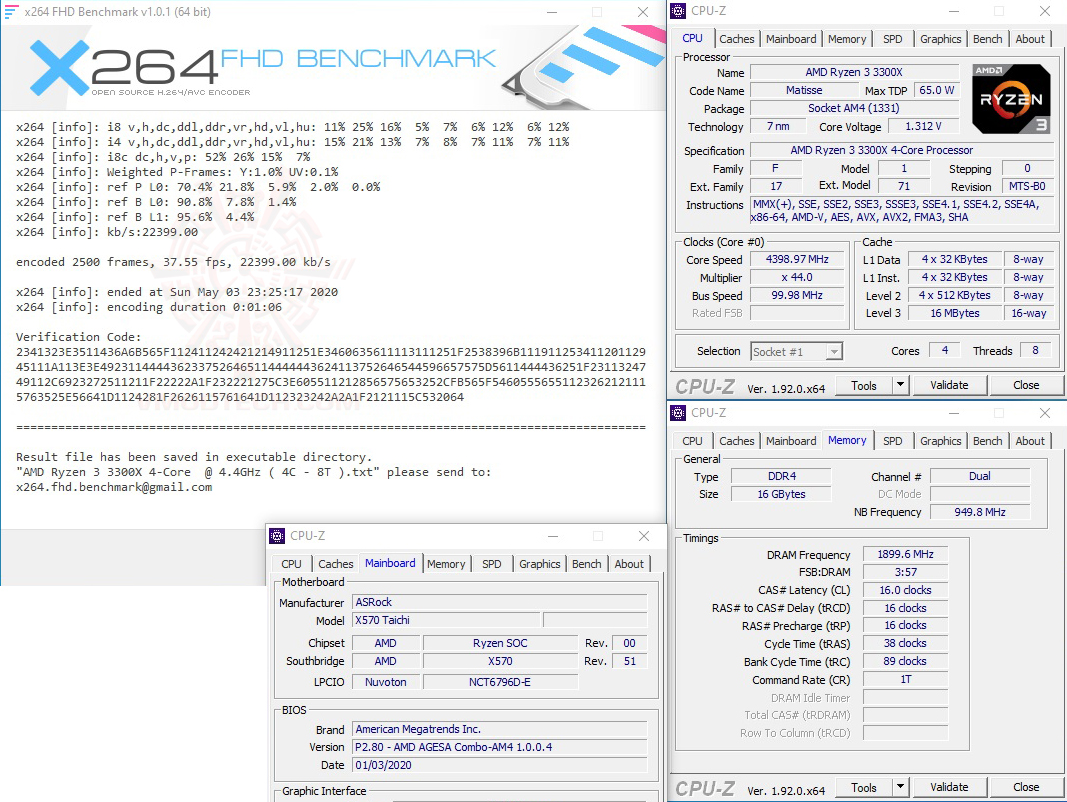Click the Core Voltage value 1.312 V
1067x802 pixels.
tap(923, 127)
